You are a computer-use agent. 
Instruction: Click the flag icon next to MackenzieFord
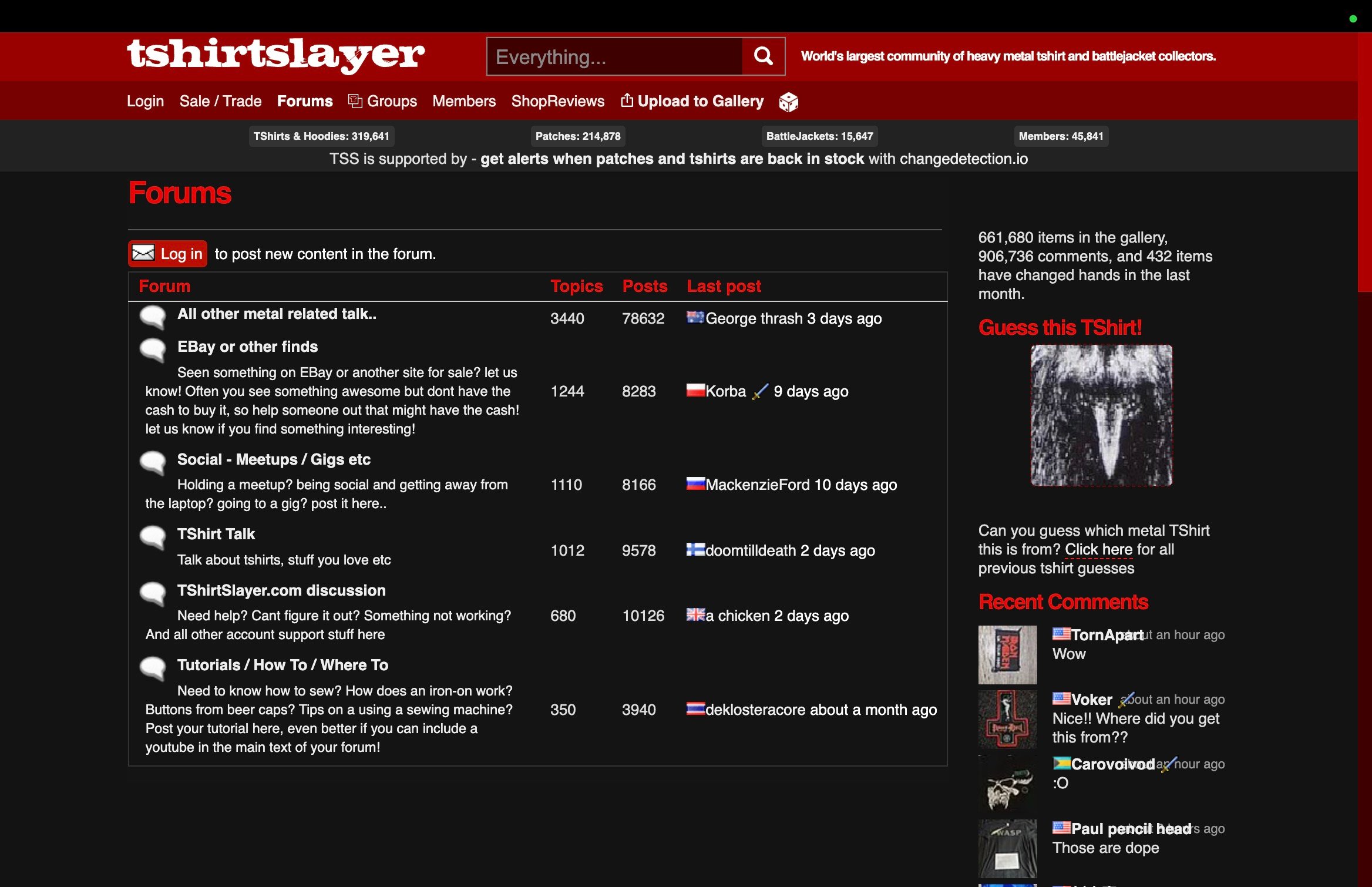click(x=695, y=483)
